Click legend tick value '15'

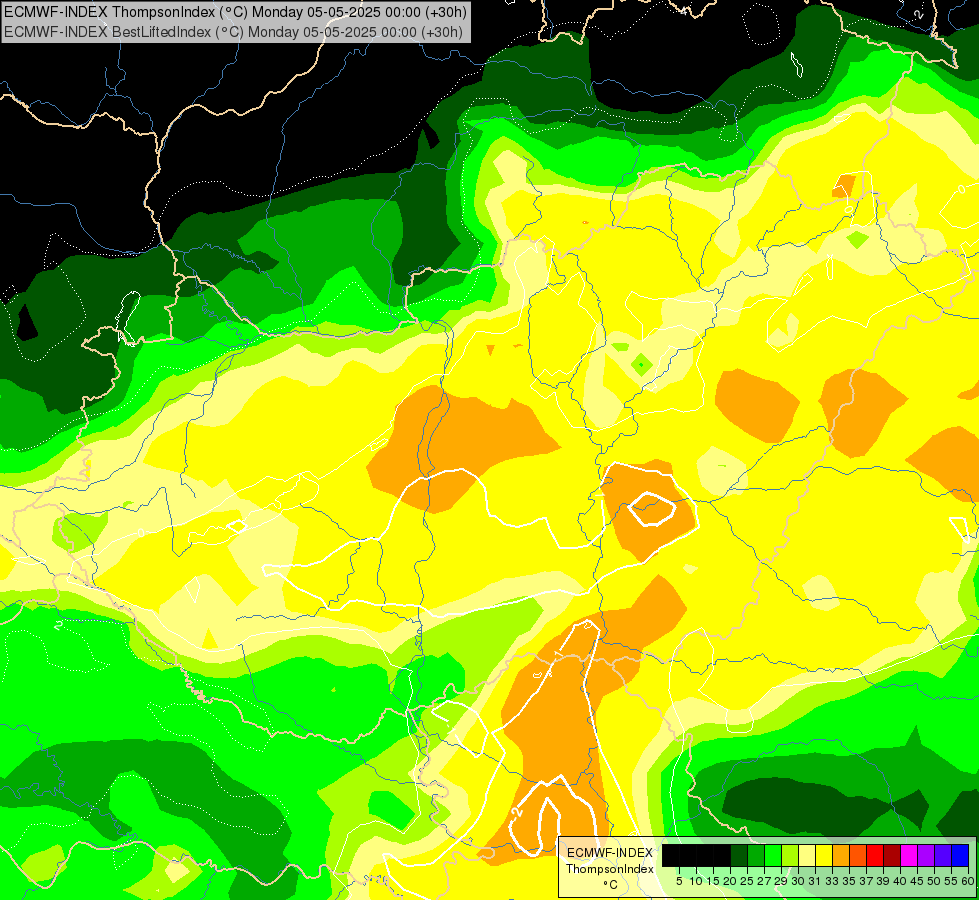coord(714,881)
